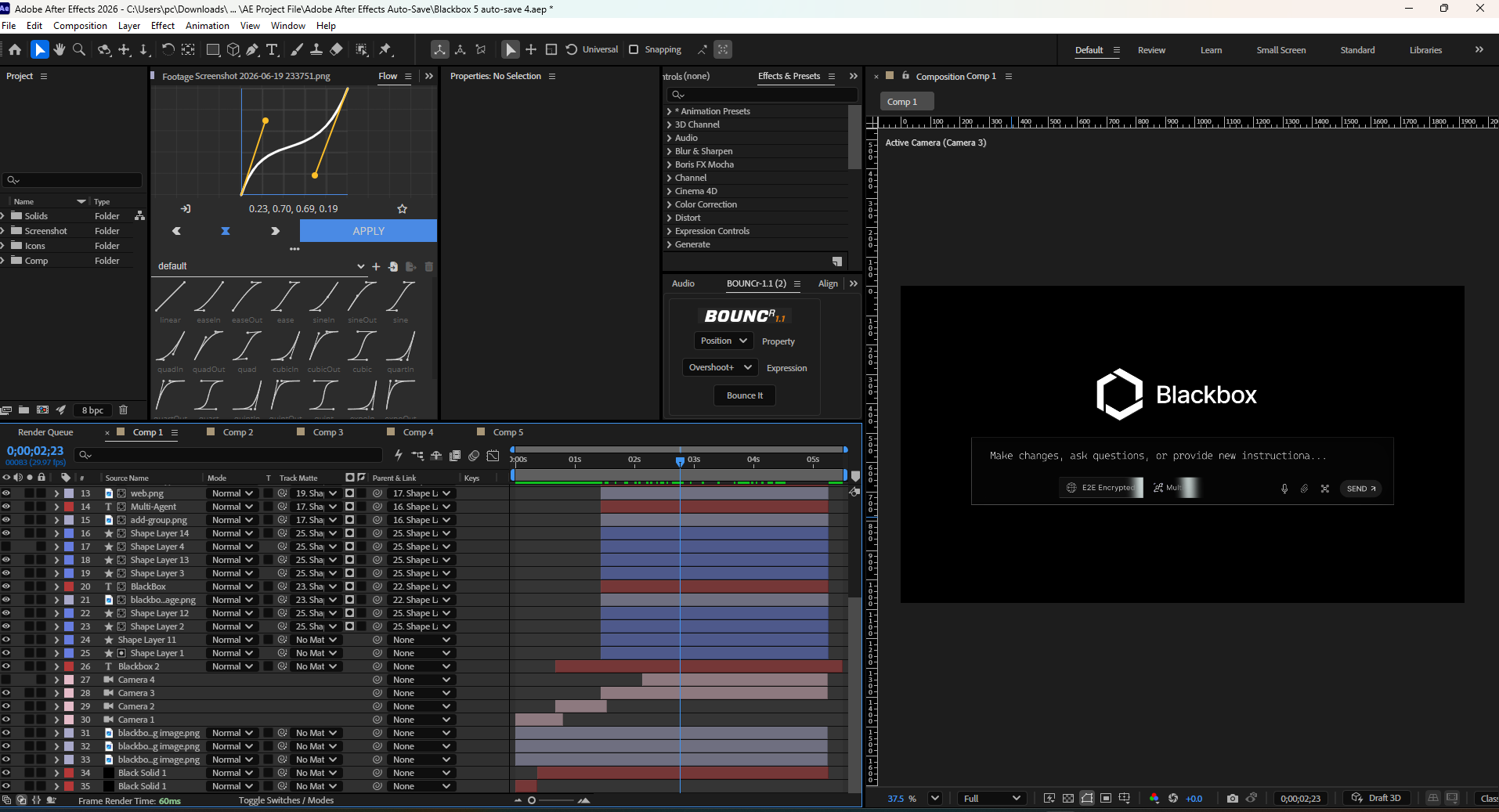Select the Pan Behind anchor point tool
The image size is (1499, 812).
(188, 49)
